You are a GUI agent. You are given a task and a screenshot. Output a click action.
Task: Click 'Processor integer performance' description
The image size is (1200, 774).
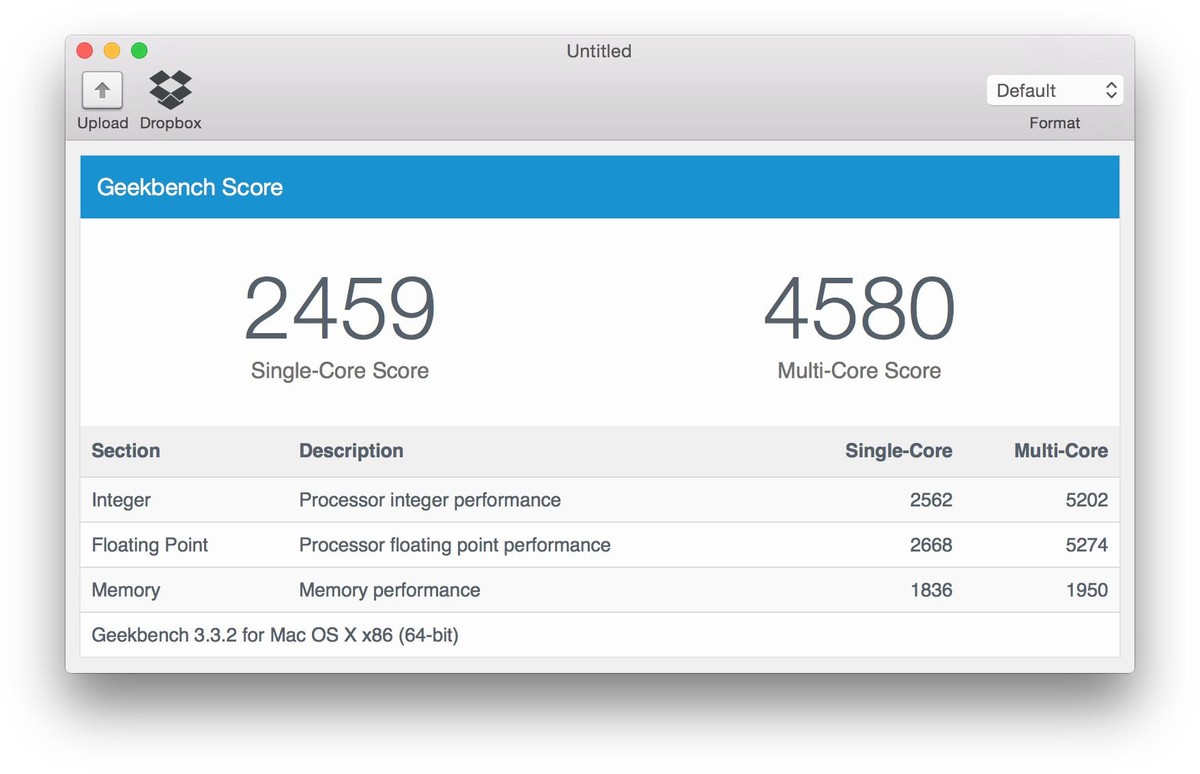430,500
